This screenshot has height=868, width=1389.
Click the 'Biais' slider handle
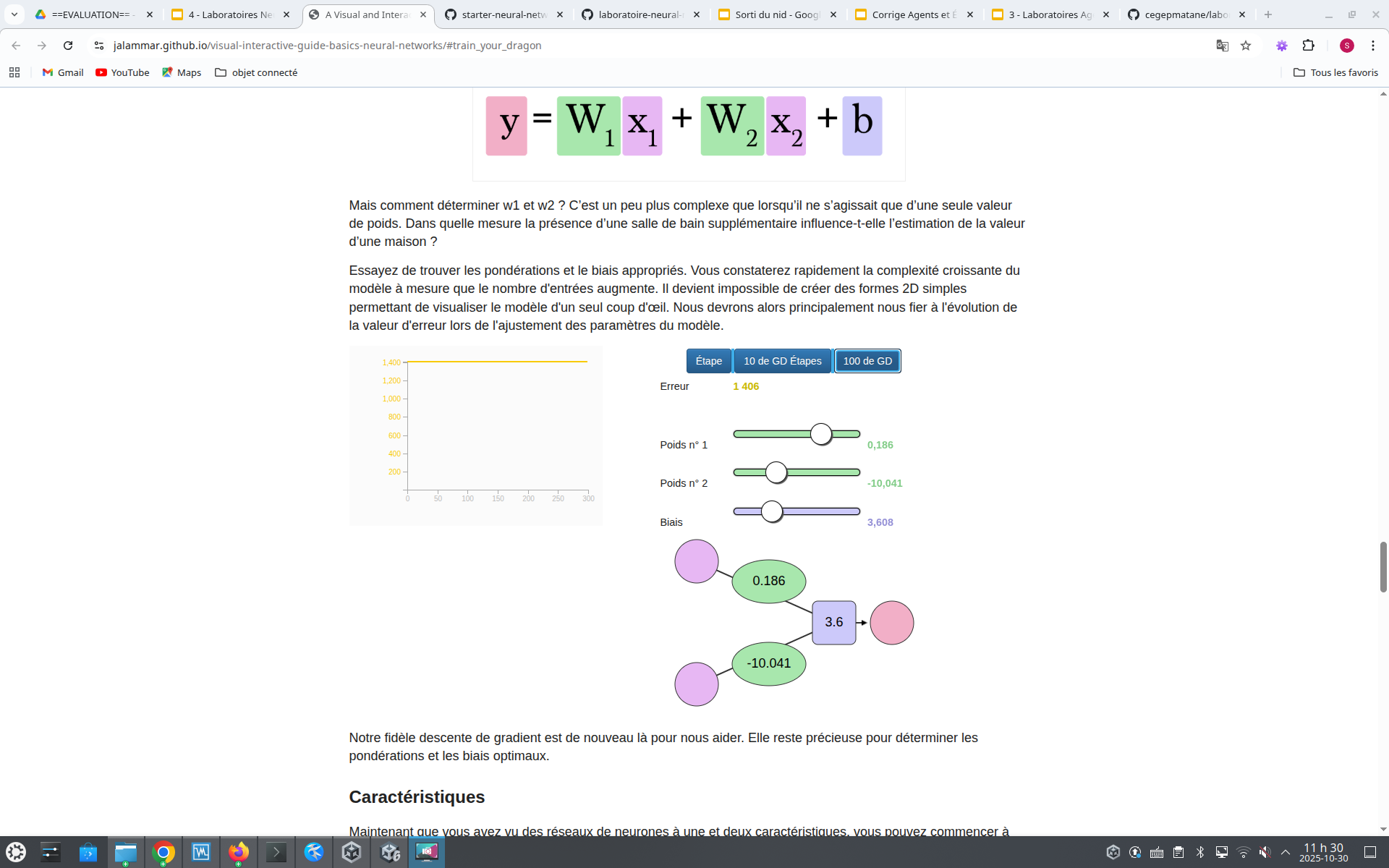772,511
